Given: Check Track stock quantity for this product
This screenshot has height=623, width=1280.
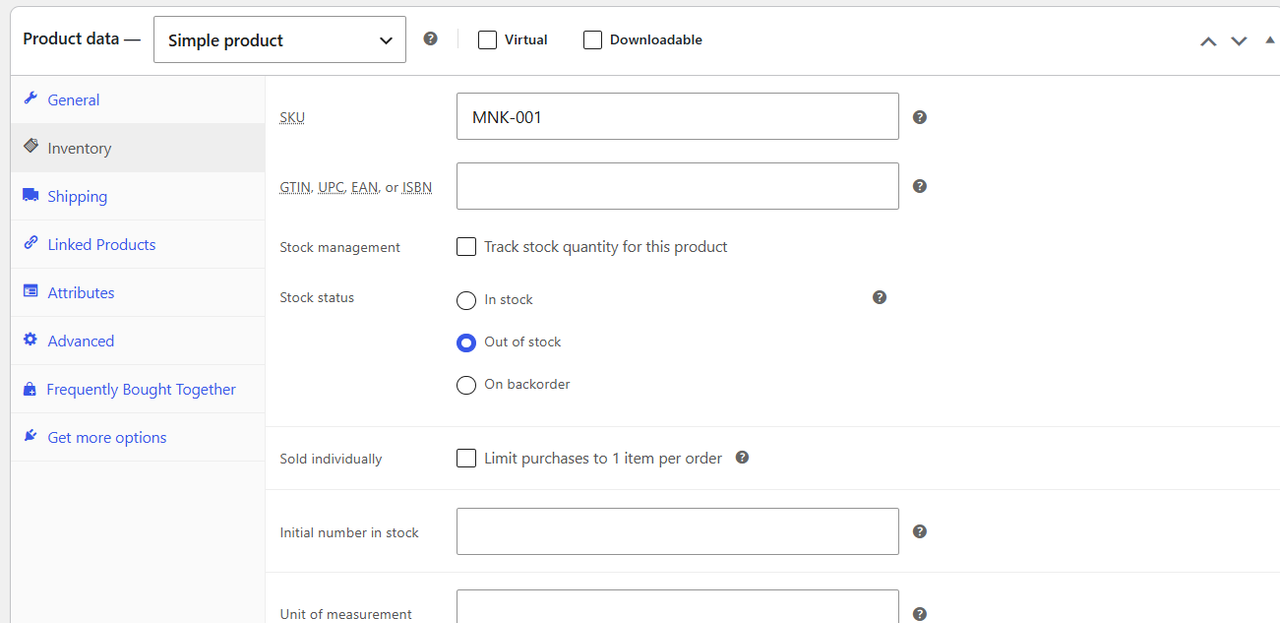Looking at the screenshot, I should coord(466,247).
